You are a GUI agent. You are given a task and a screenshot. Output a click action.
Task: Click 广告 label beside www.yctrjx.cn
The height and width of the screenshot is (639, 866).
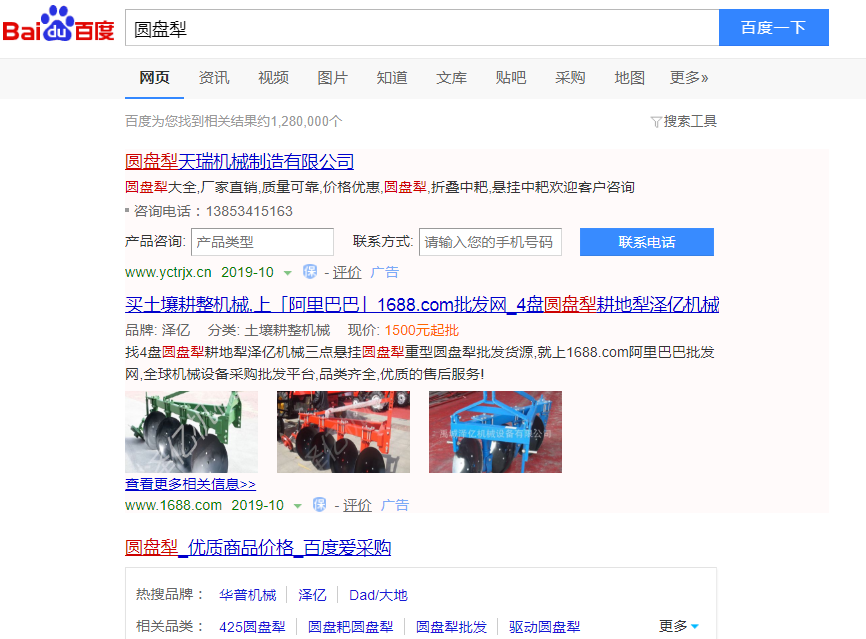pyautogui.click(x=384, y=272)
